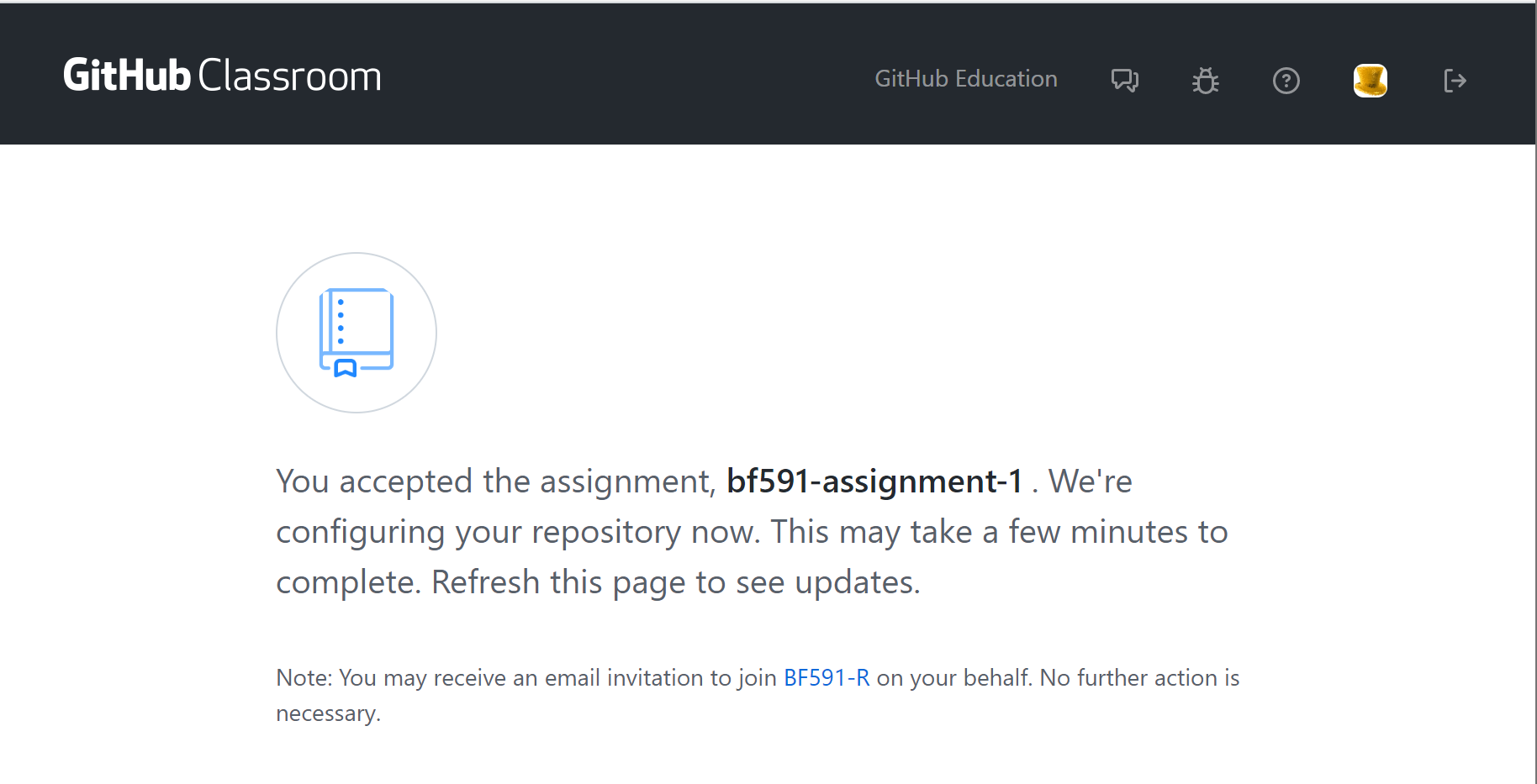Sign out using the exit arrow icon
The width and height of the screenshot is (1537, 784).
pos(1455,81)
